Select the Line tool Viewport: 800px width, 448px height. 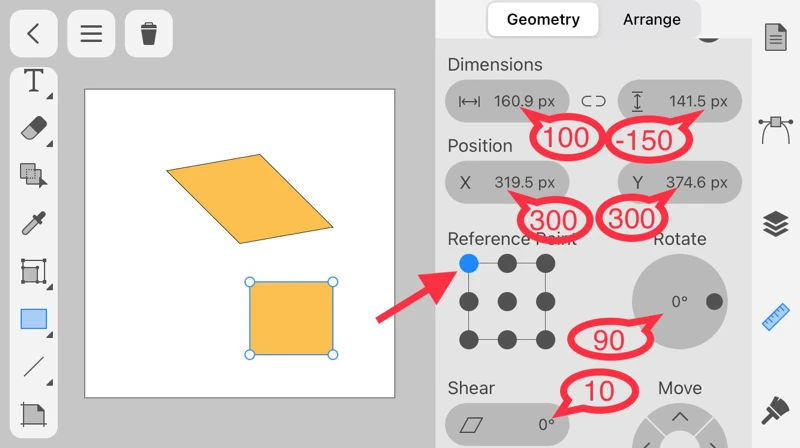click(33, 366)
